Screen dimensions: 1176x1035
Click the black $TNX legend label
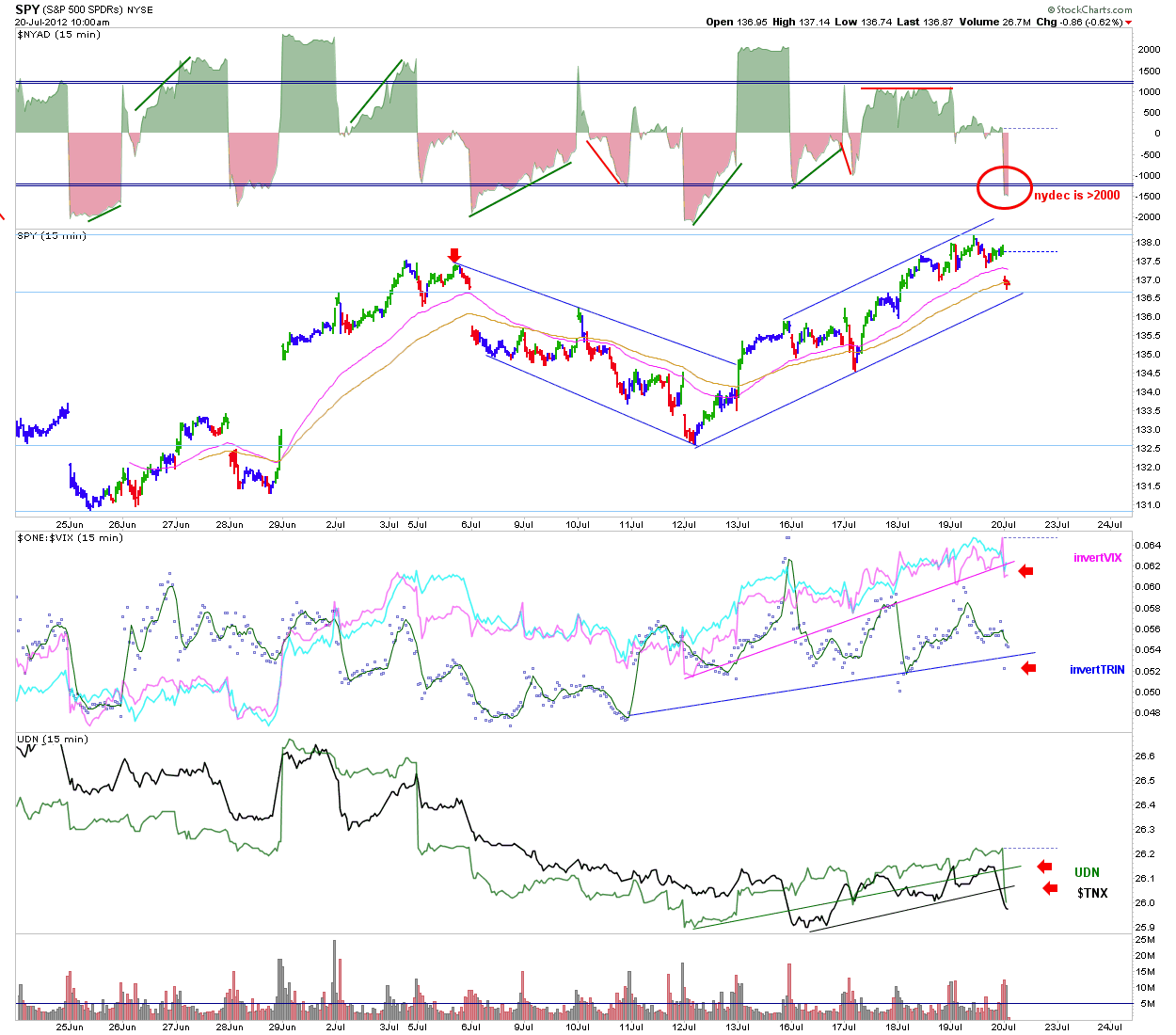tap(1092, 892)
